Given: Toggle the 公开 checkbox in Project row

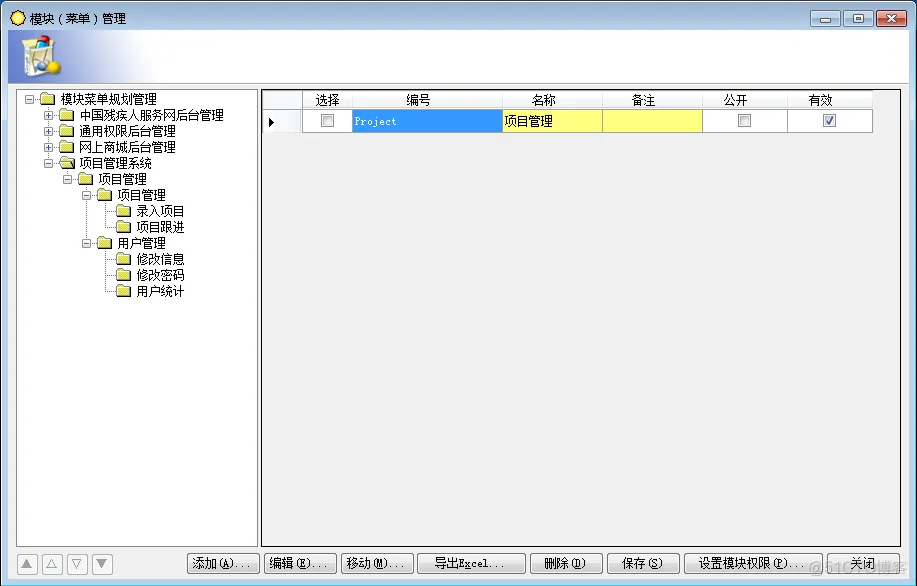Looking at the screenshot, I should coord(744,120).
